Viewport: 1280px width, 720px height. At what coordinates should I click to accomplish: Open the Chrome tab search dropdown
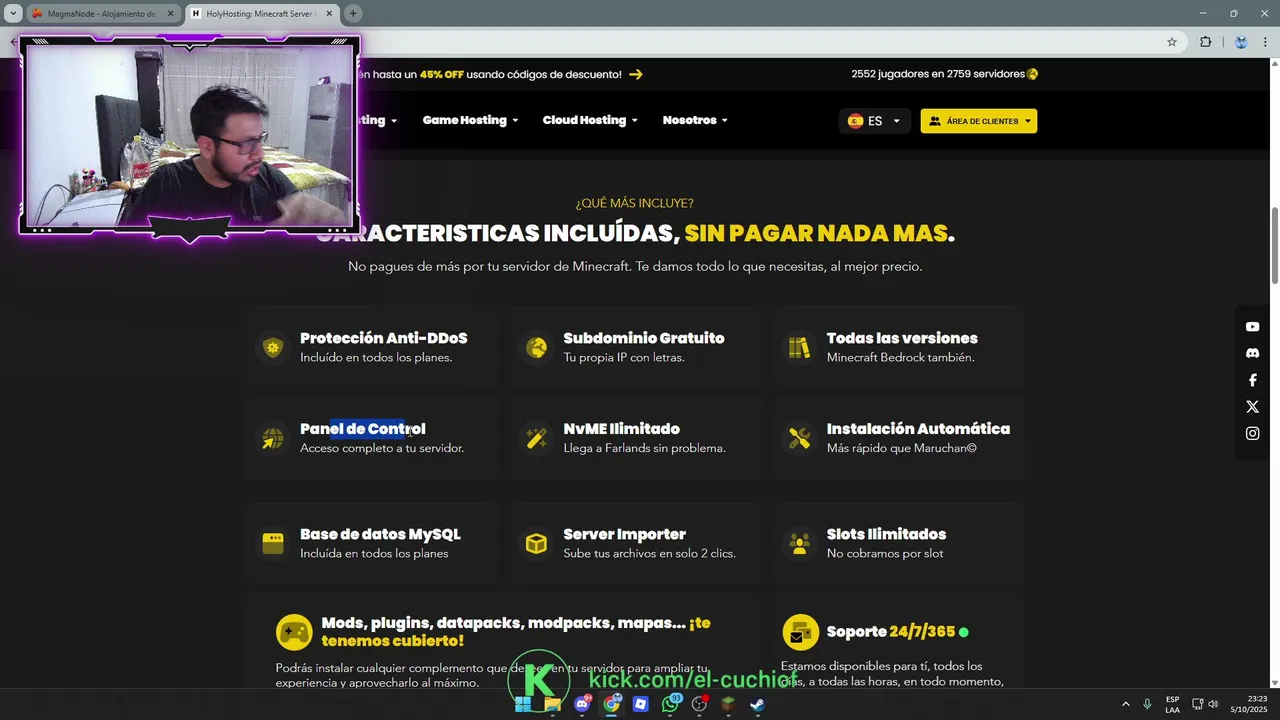click(x=13, y=13)
